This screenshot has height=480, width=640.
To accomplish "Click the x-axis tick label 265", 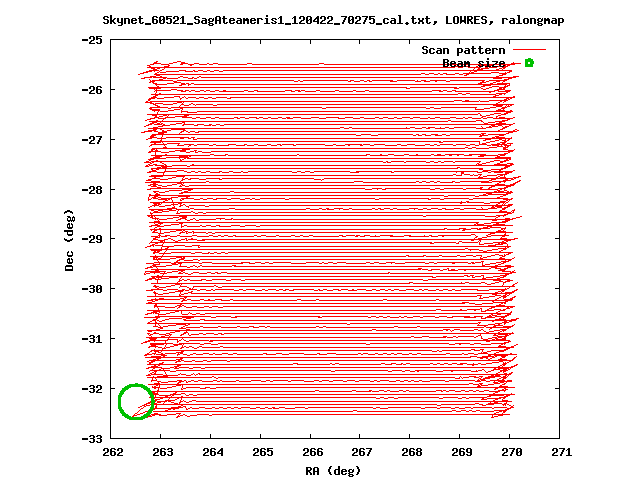I will (262, 452).
